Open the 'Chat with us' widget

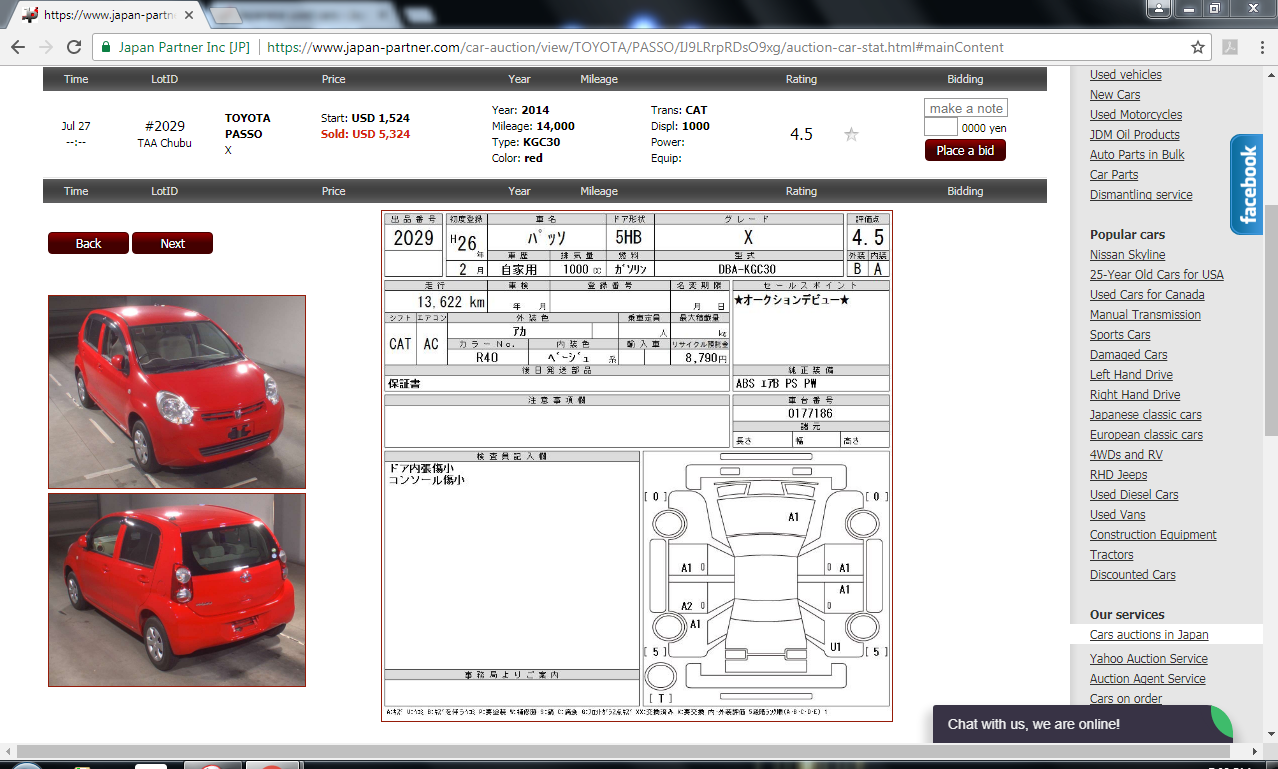point(1082,724)
